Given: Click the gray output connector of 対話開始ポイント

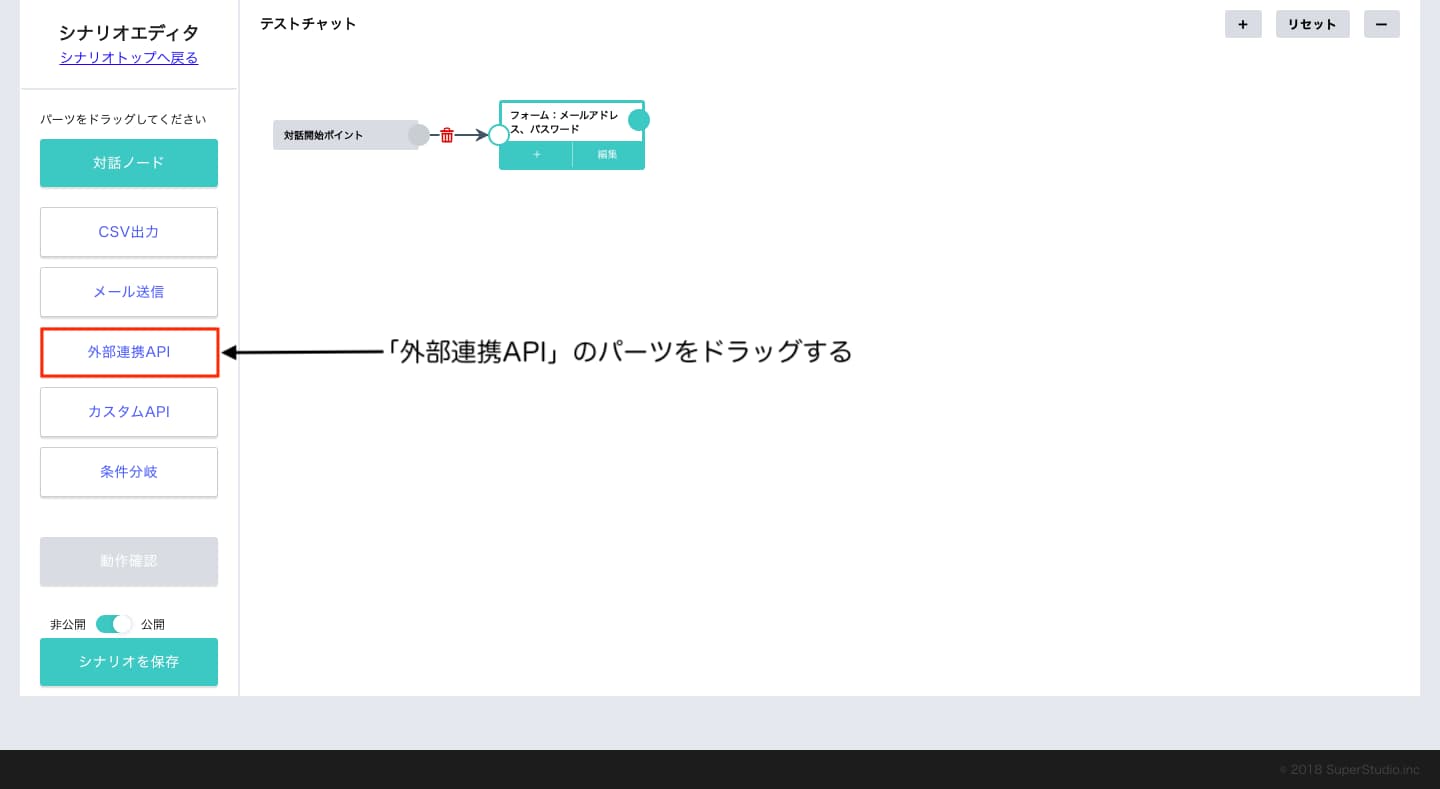Looking at the screenshot, I should (419, 134).
